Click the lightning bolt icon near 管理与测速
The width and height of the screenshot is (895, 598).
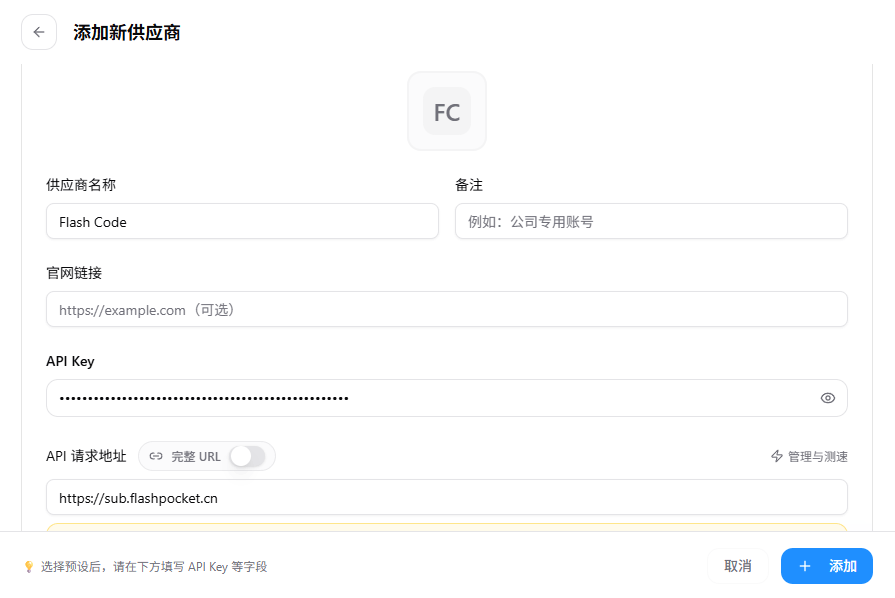[x=777, y=456]
